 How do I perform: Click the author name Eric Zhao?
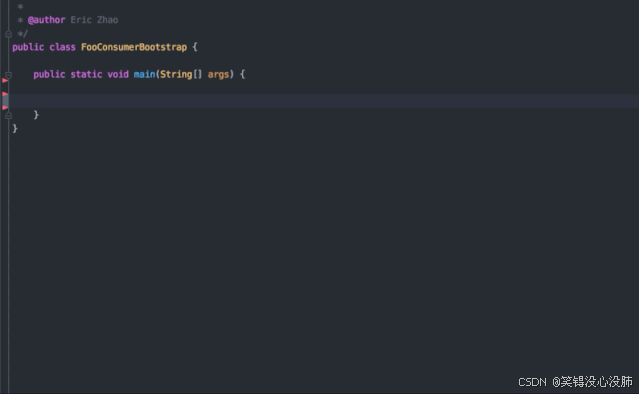(94, 20)
